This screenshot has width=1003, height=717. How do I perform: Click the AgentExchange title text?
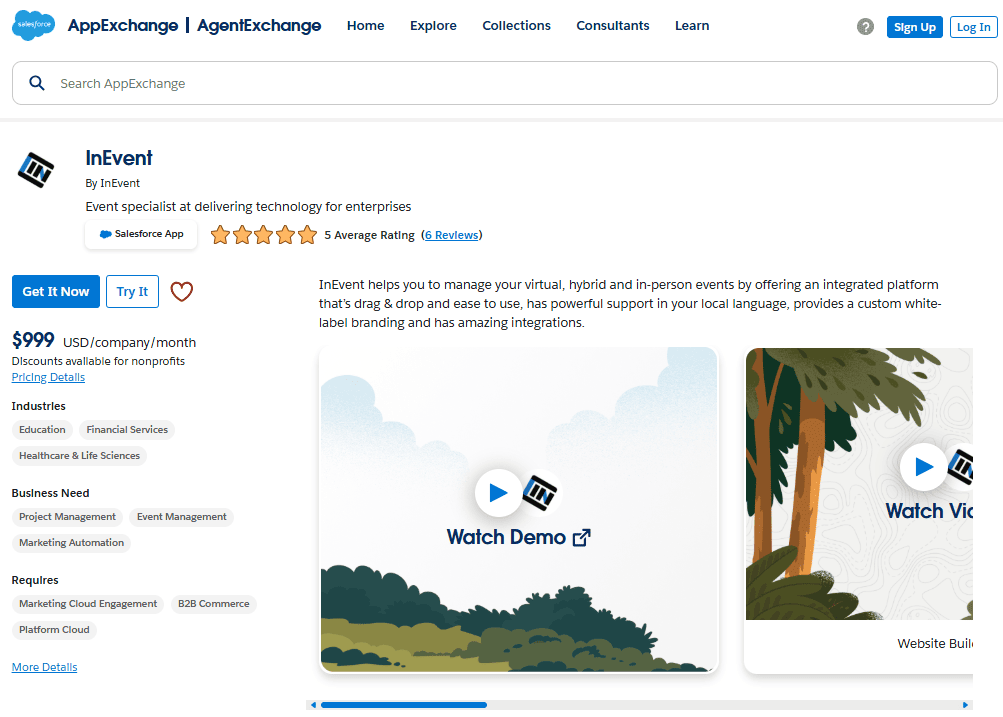point(259,26)
